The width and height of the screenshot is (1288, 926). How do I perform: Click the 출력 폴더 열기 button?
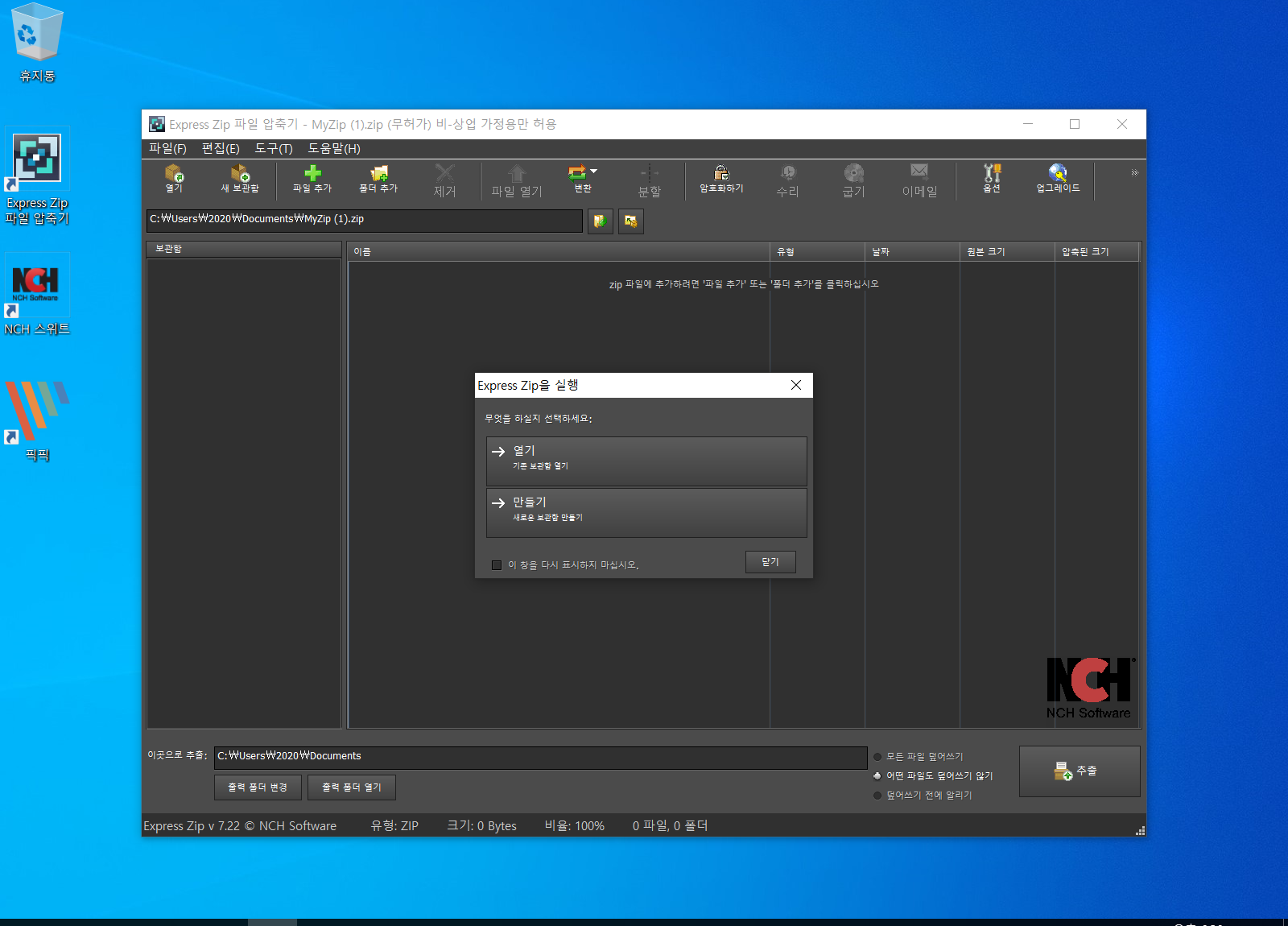pyautogui.click(x=352, y=788)
